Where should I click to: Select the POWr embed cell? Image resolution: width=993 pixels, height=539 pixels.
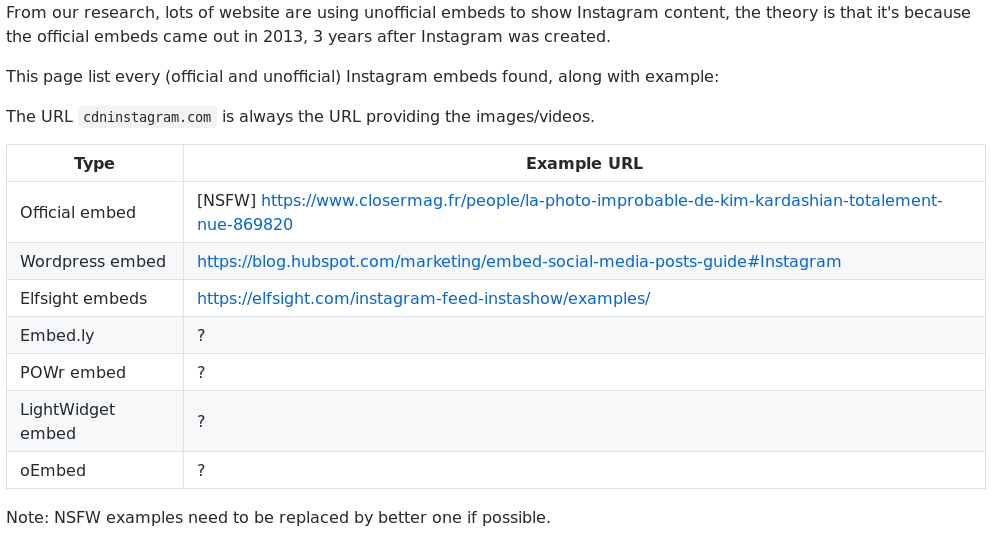pos(95,372)
